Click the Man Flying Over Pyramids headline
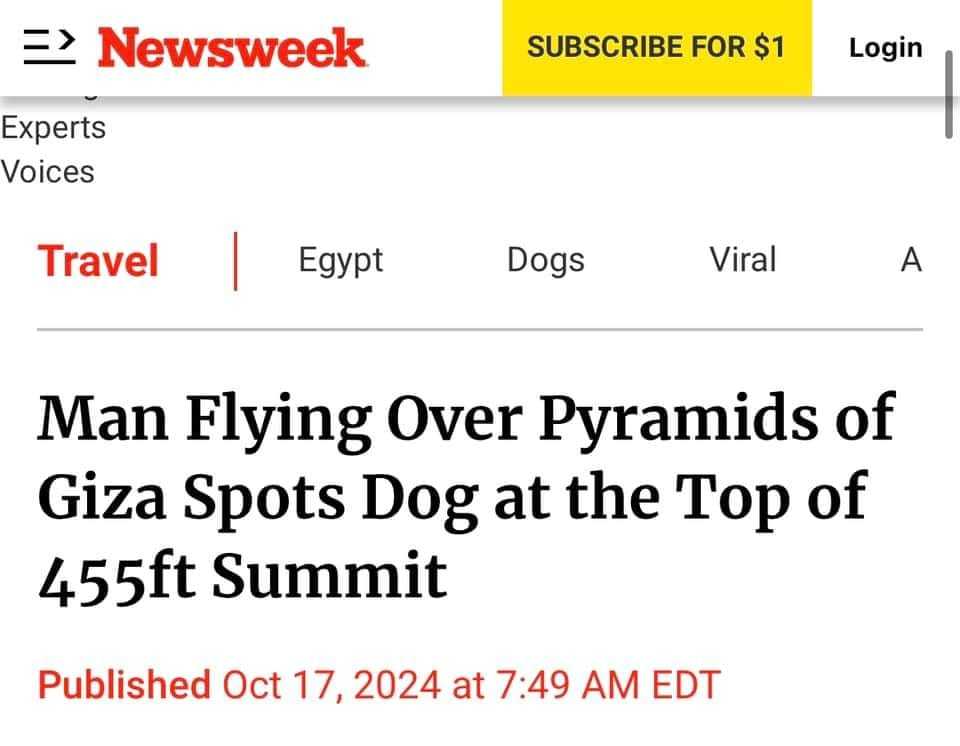Viewport: 960px width, 746px height. tap(465, 495)
